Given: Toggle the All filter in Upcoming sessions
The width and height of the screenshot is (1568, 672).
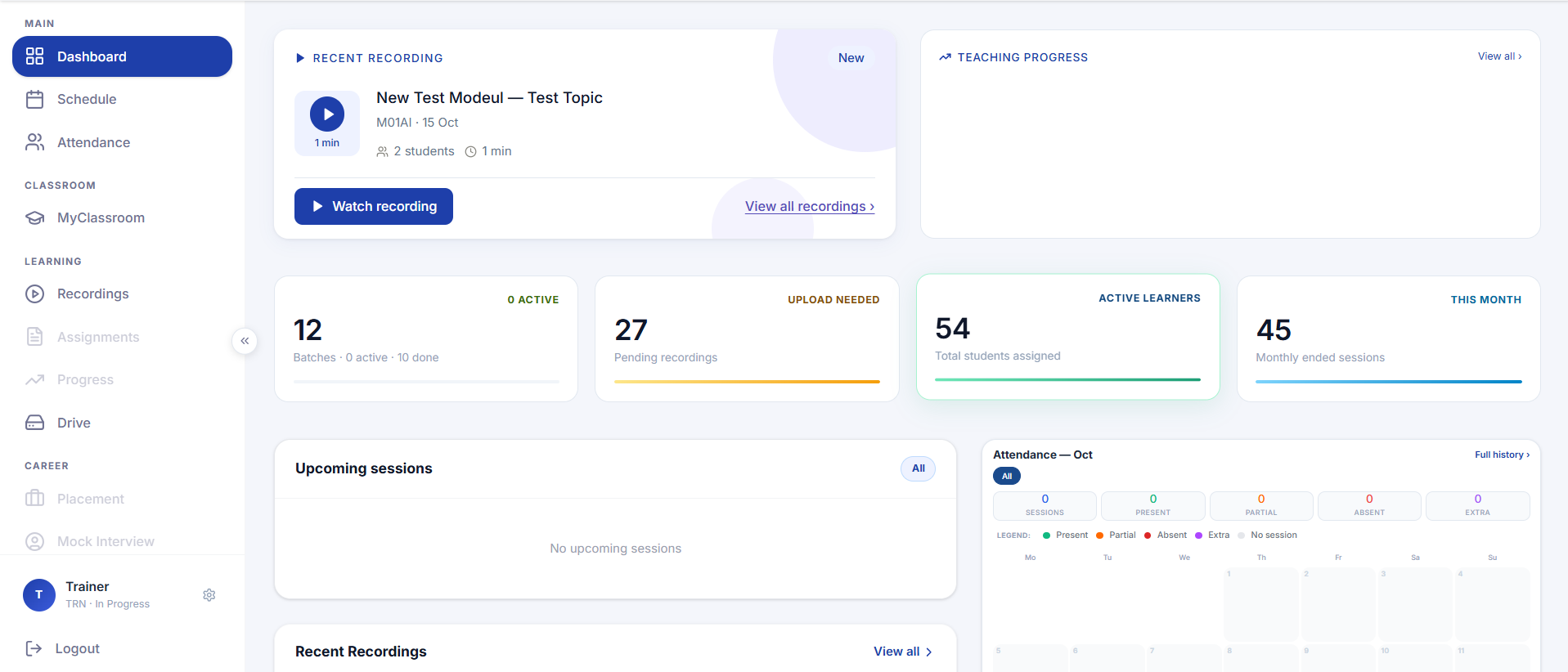Looking at the screenshot, I should point(919,468).
